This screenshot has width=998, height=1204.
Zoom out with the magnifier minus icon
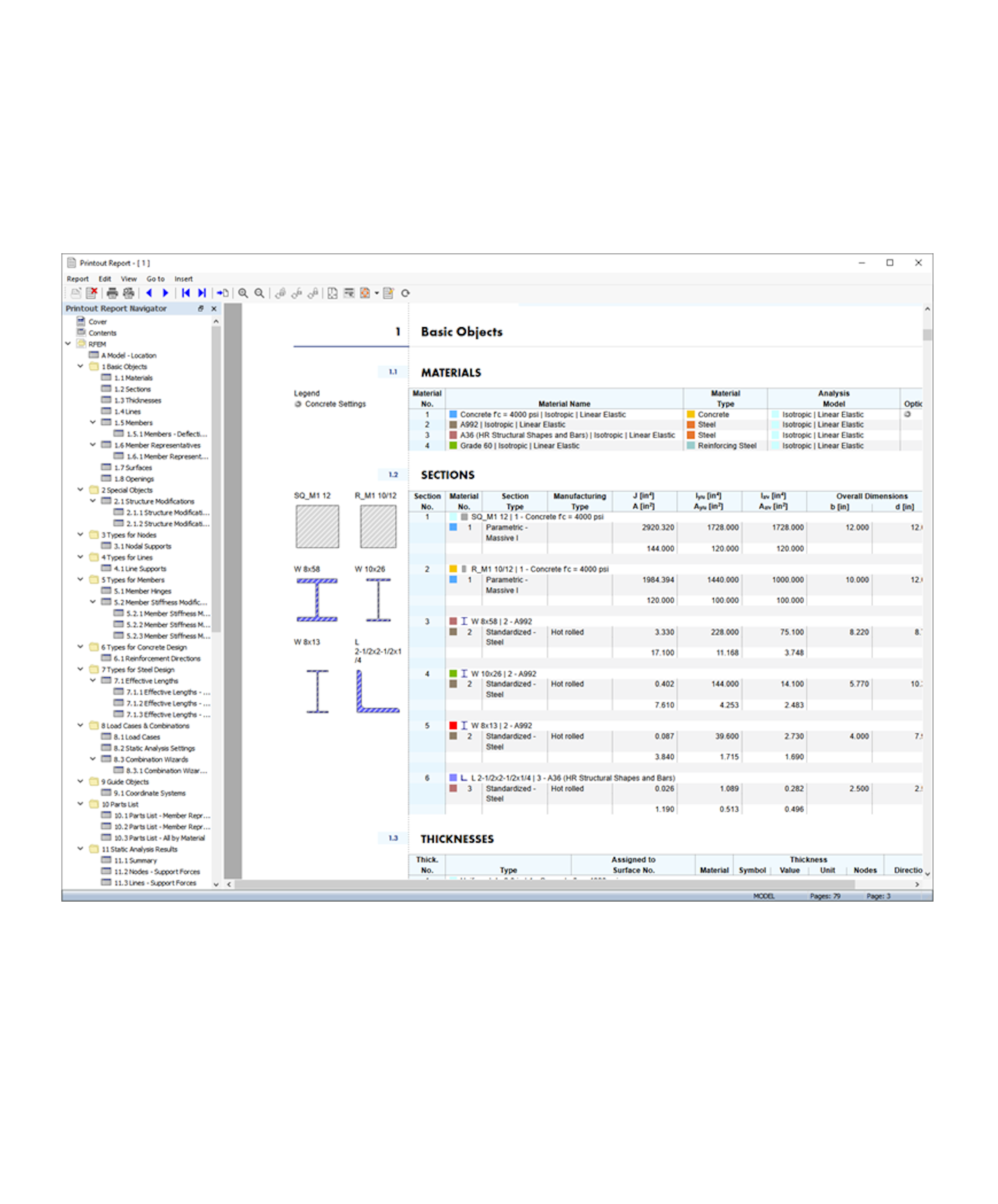[259, 293]
